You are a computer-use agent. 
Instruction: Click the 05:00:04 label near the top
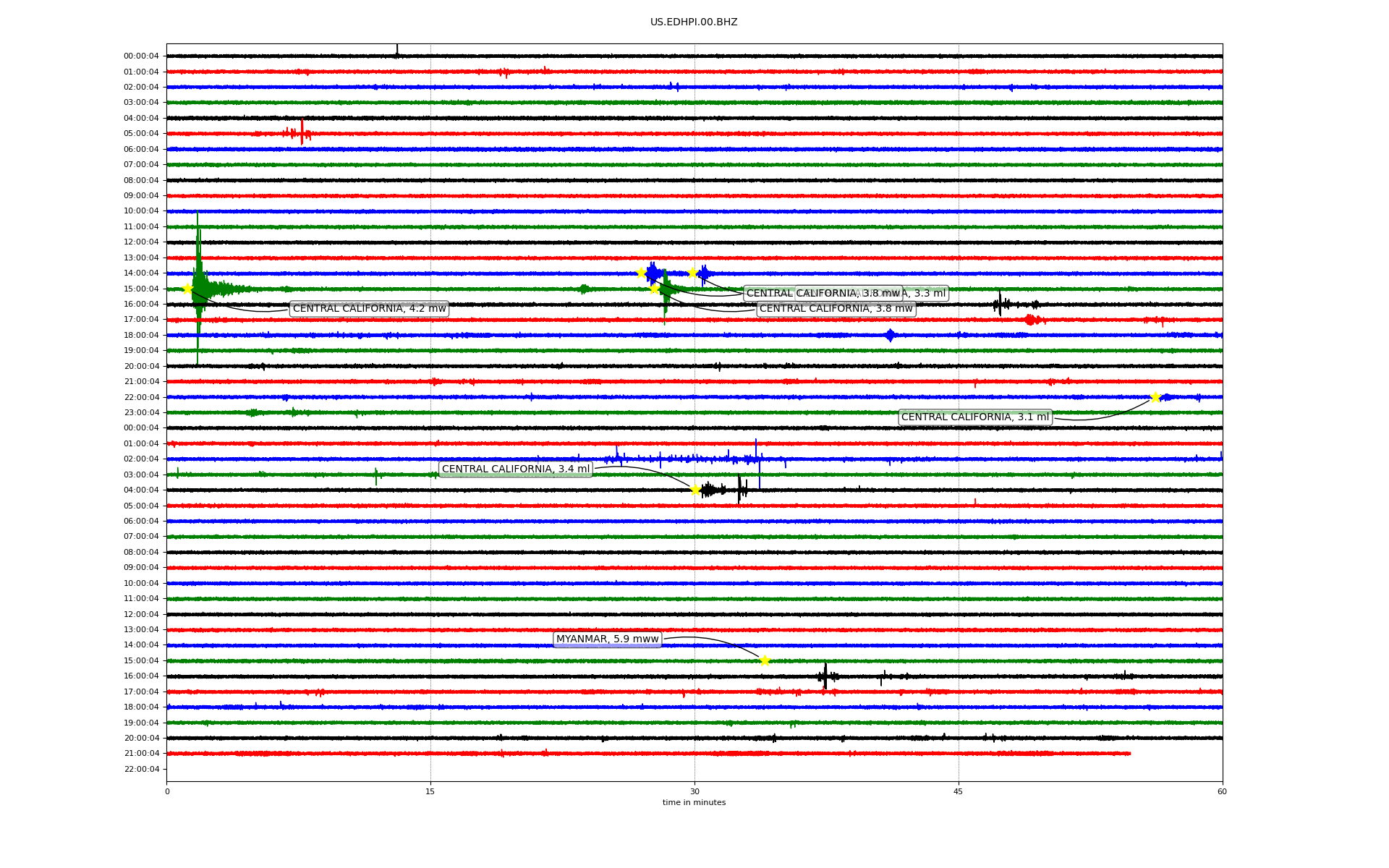tap(141, 134)
